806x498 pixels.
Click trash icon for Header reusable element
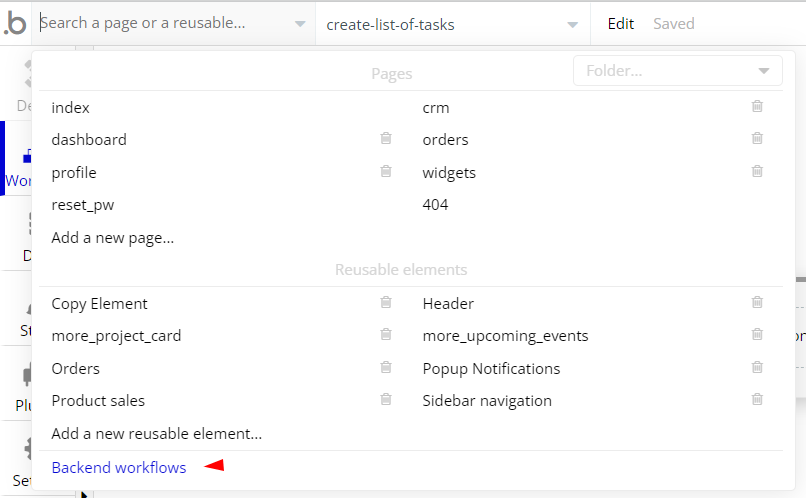pyautogui.click(x=757, y=303)
